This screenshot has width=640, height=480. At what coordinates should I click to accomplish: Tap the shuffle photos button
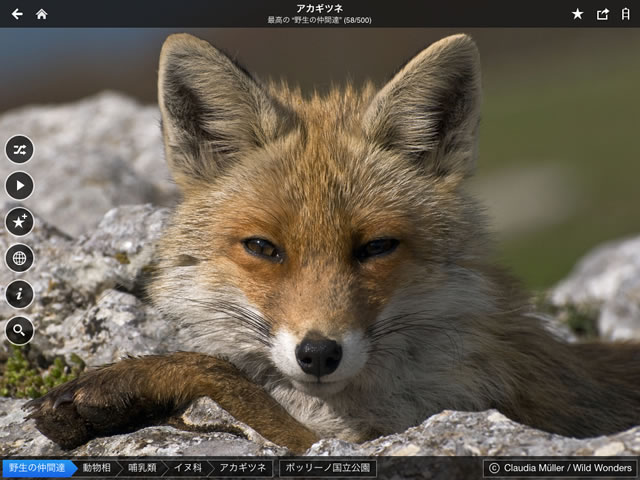pyautogui.click(x=20, y=149)
